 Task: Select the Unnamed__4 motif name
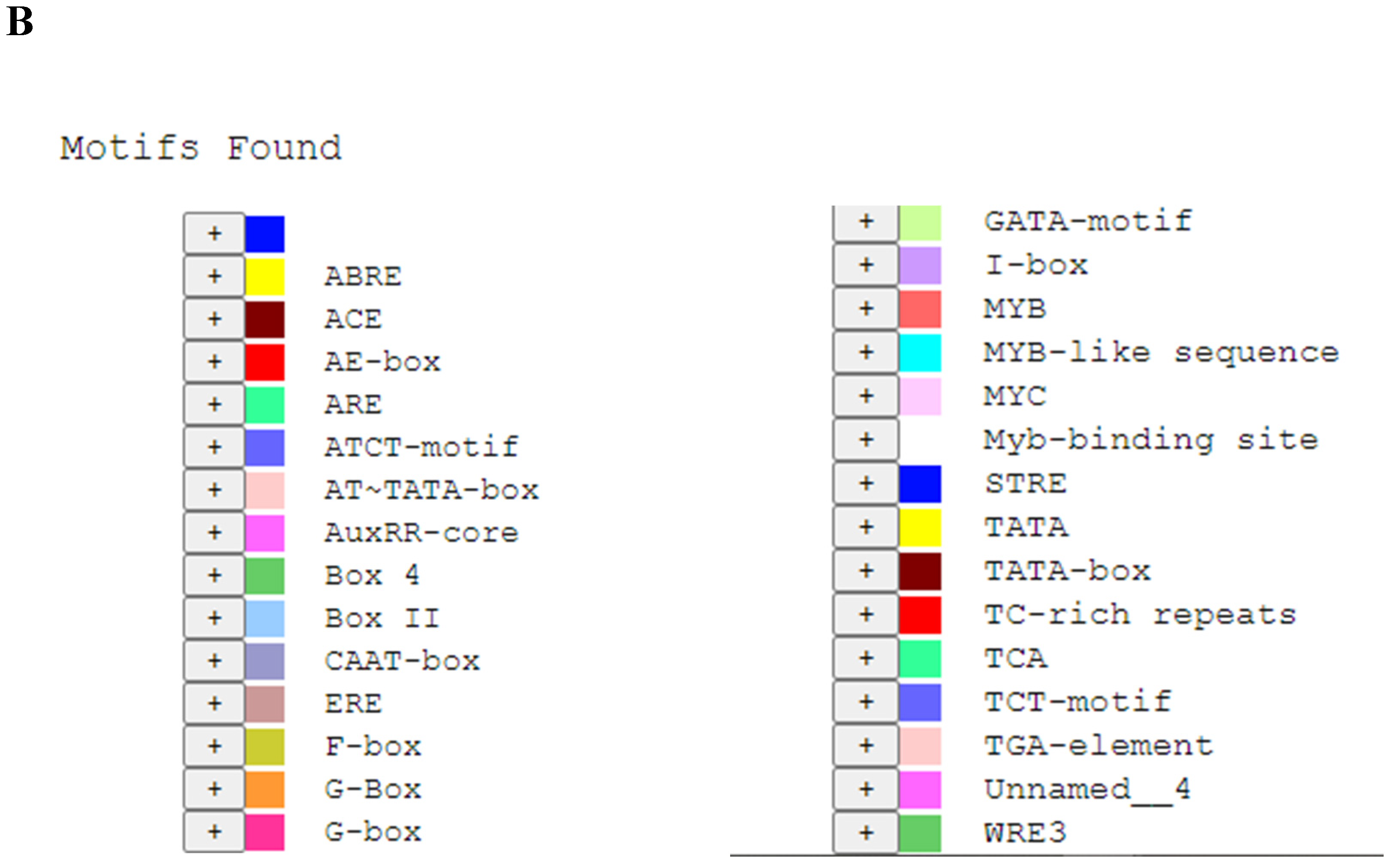click(1087, 790)
